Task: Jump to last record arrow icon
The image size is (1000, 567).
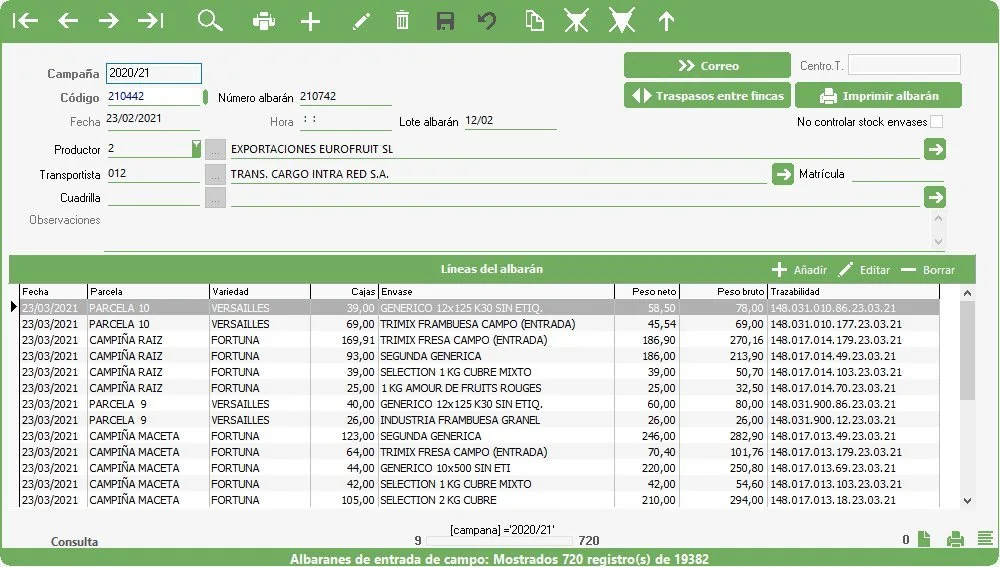Action: [151, 21]
